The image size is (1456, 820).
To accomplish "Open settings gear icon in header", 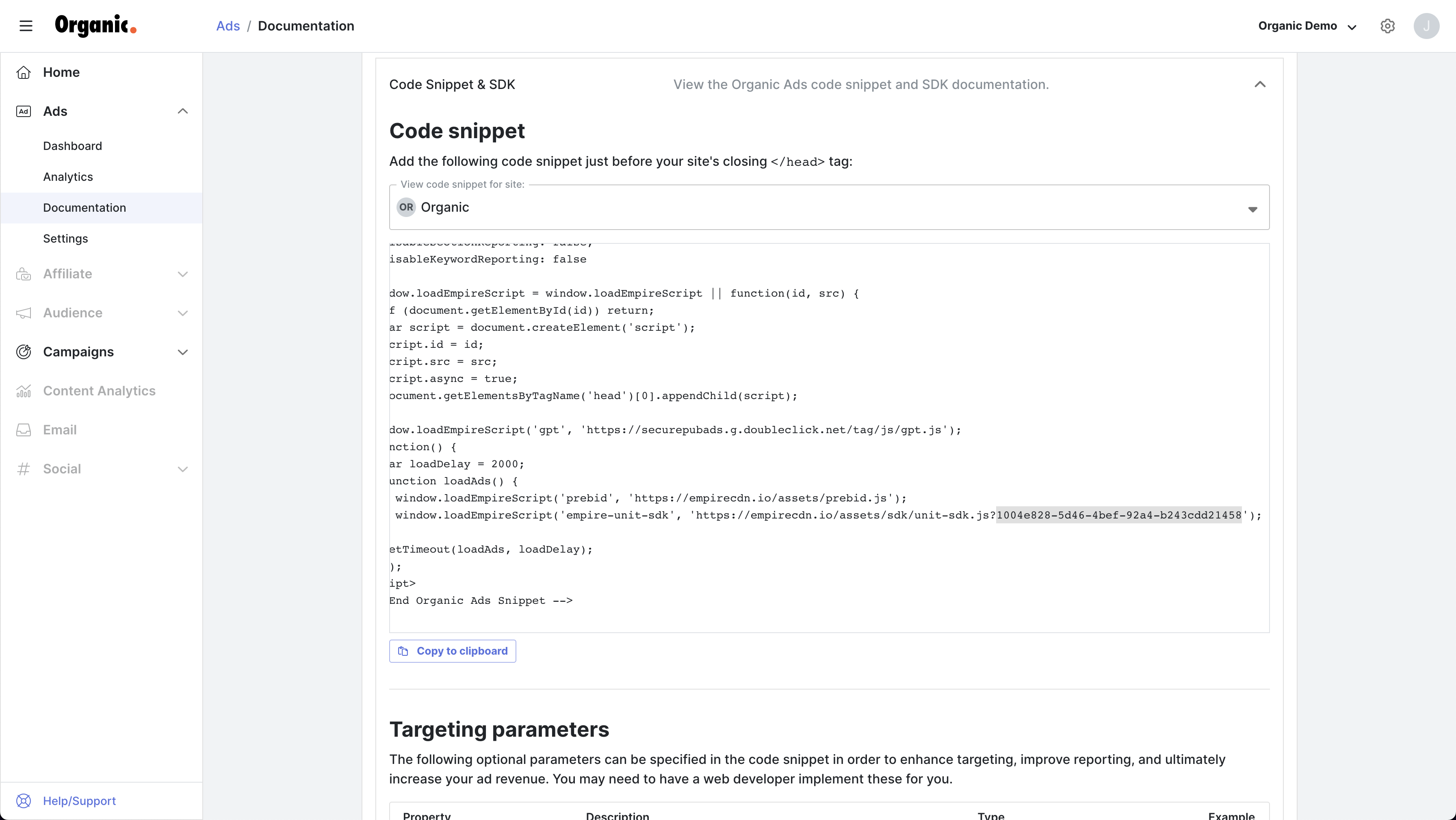I will pos(1387,26).
